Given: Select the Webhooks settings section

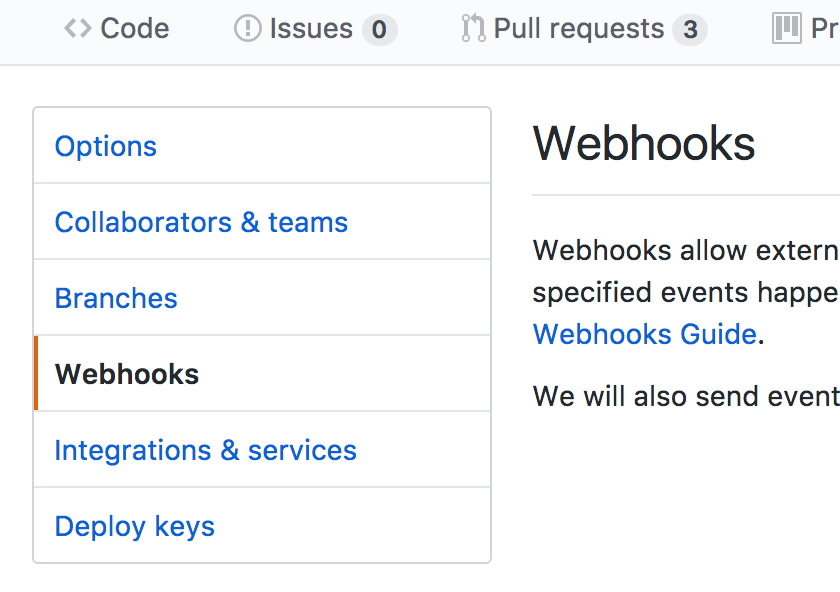Looking at the screenshot, I should click(x=127, y=373).
